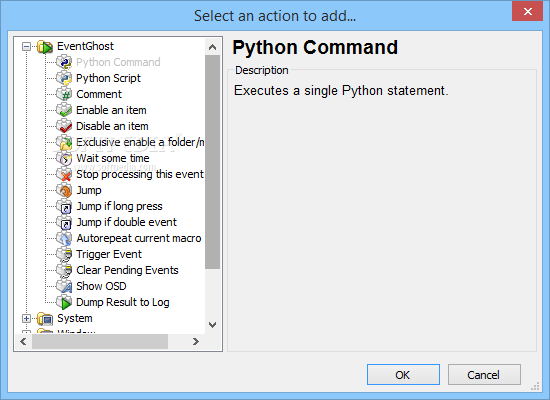Click the Clear Pending Events icon
This screenshot has width=550, height=400.
(64, 270)
